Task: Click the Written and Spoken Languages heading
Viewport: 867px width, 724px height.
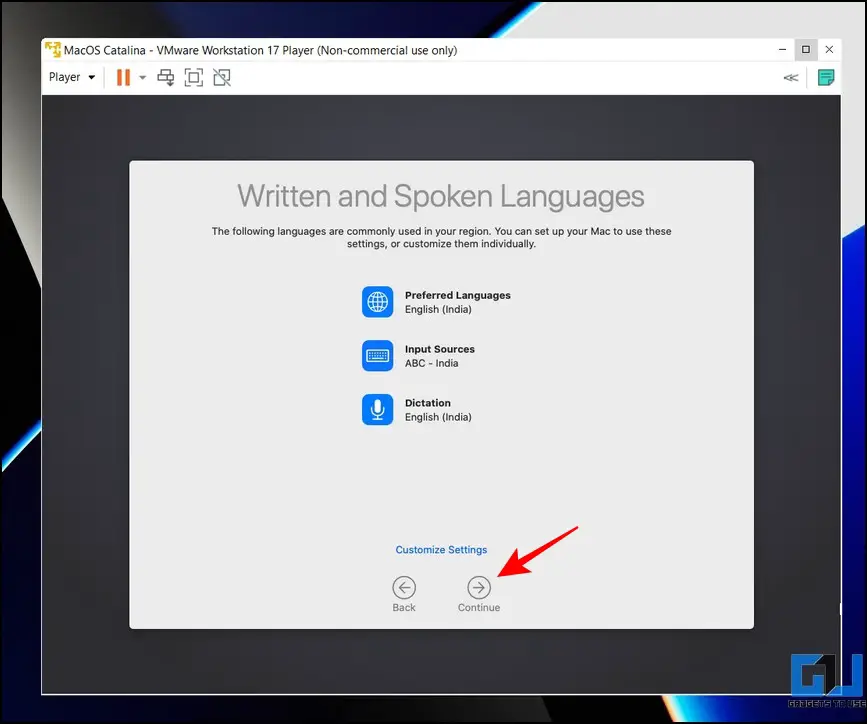Action: pyautogui.click(x=441, y=195)
